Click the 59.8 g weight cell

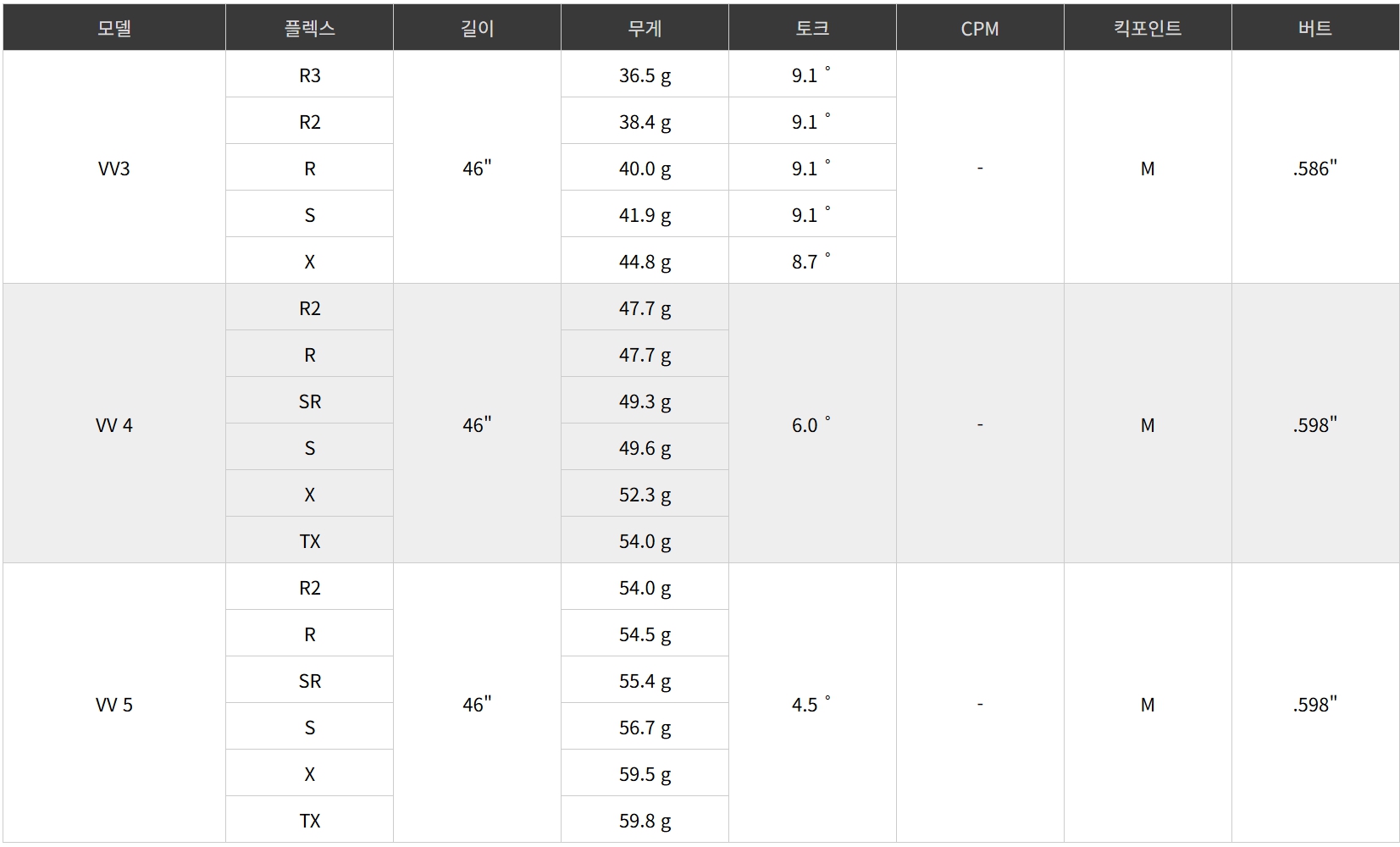point(645,820)
